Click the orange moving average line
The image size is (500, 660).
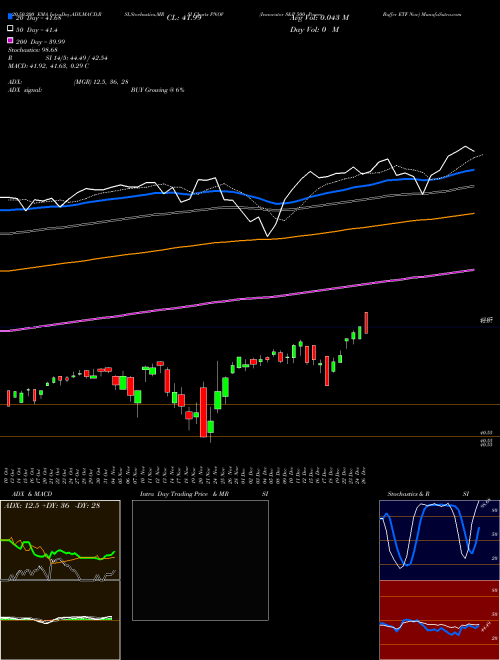click(237, 241)
